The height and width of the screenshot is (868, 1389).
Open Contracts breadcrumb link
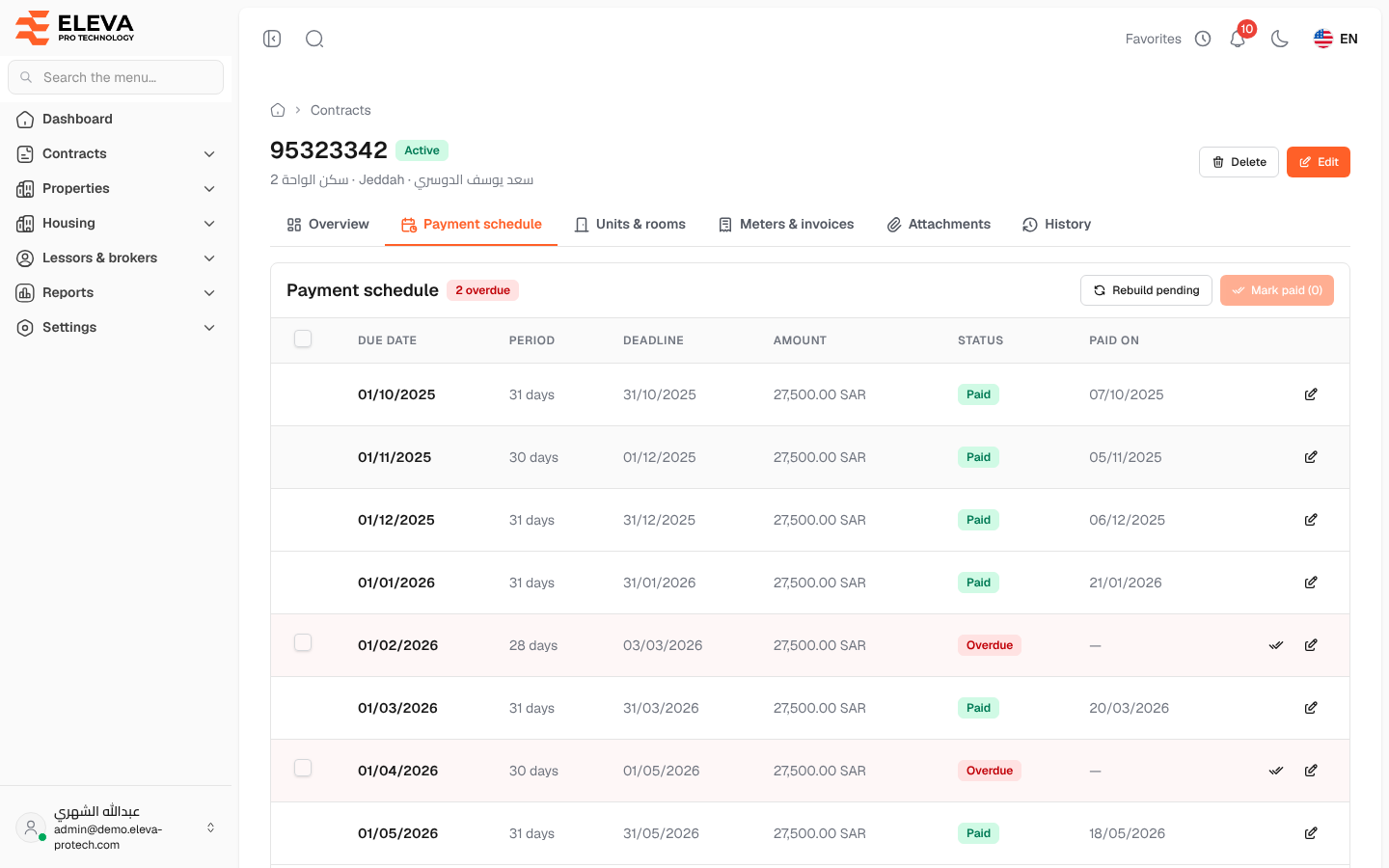point(340,110)
